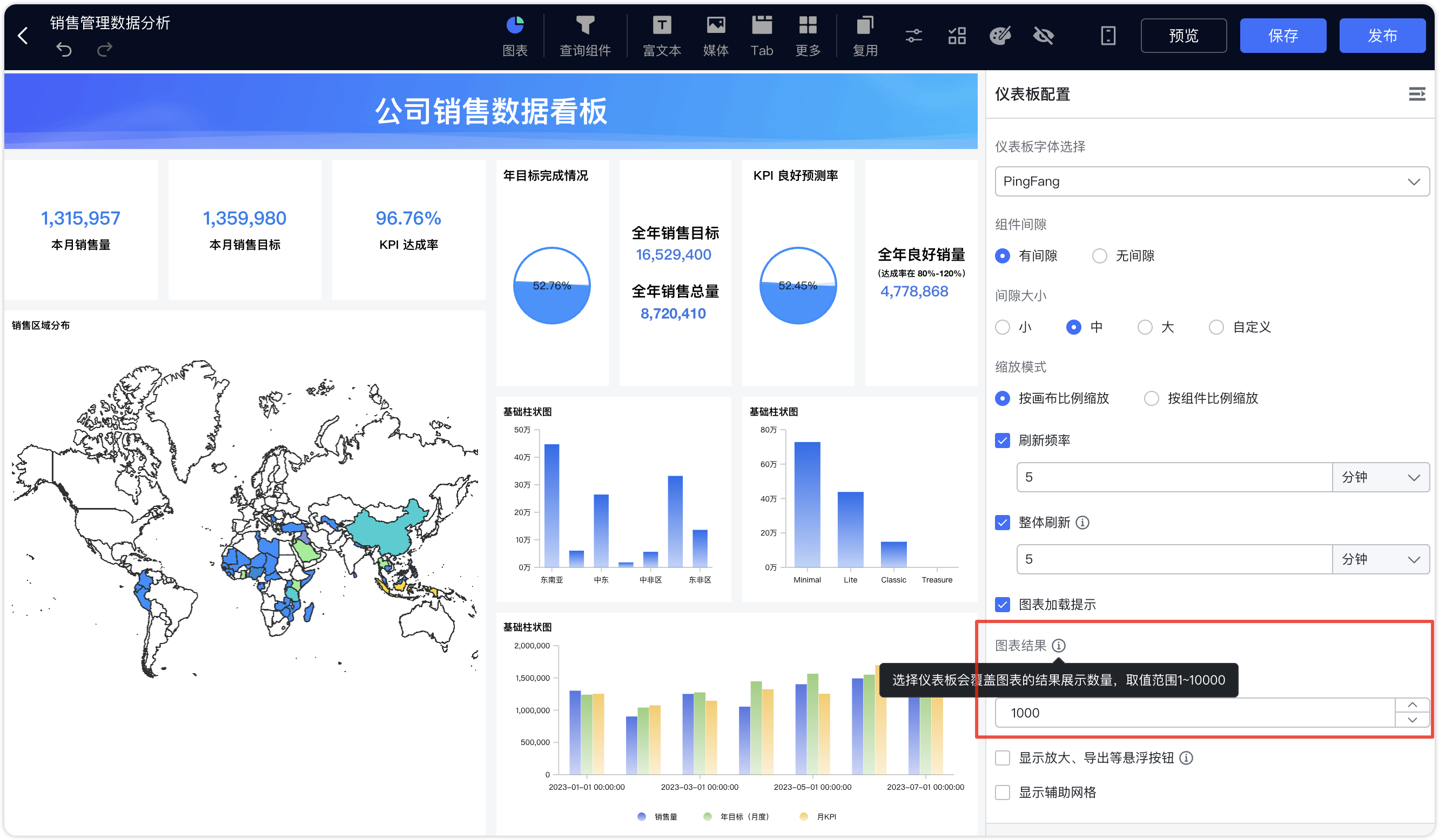Click the 预览 preview button
This screenshot has height=840, width=1439.
[1183, 36]
